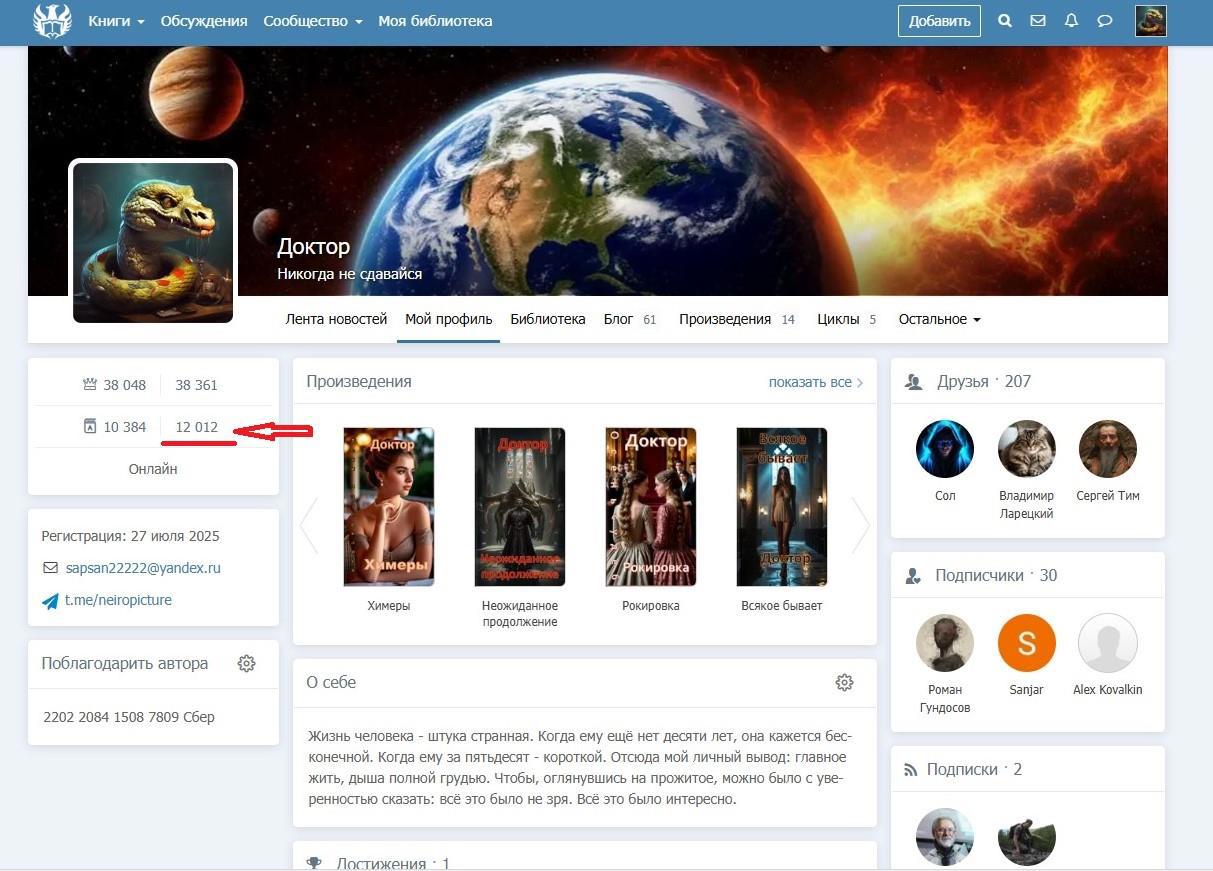Click the Доктор profile name on banner
This screenshot has width=1213, height=871.
tap(314, 246)
